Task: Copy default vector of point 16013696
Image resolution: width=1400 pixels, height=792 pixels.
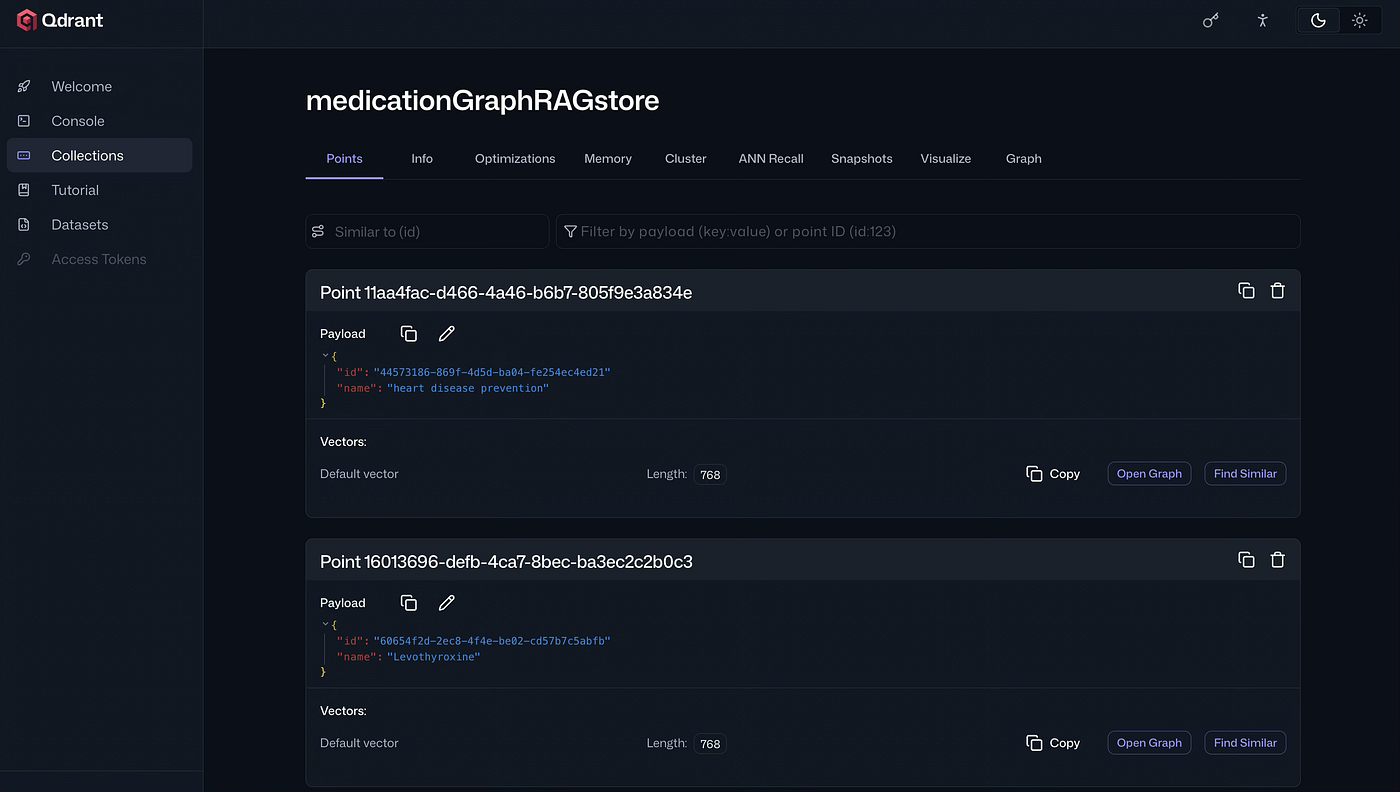Action: pos(1054,743)
